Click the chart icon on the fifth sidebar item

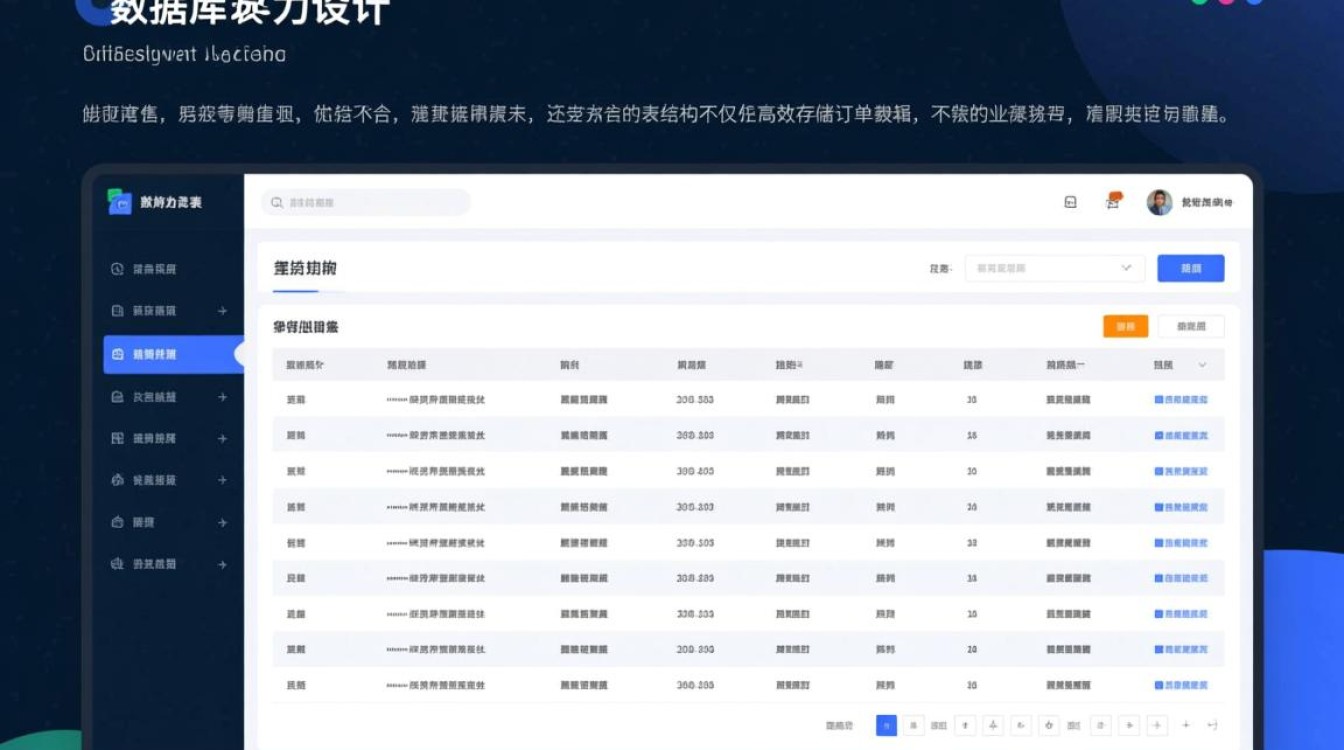118,438
